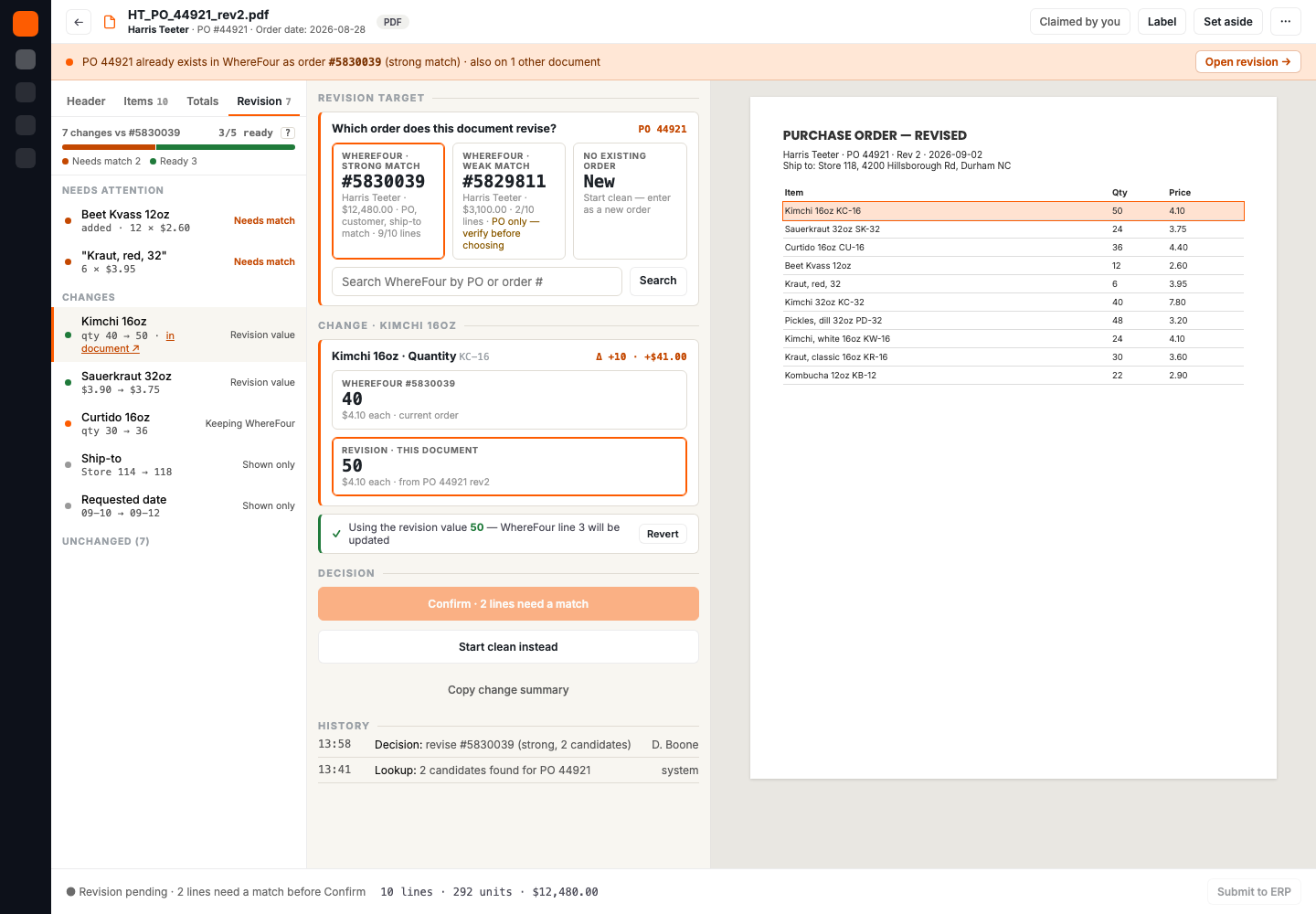
Task: Click the 3/5 ready progress bar
Action: coord(178,146)
